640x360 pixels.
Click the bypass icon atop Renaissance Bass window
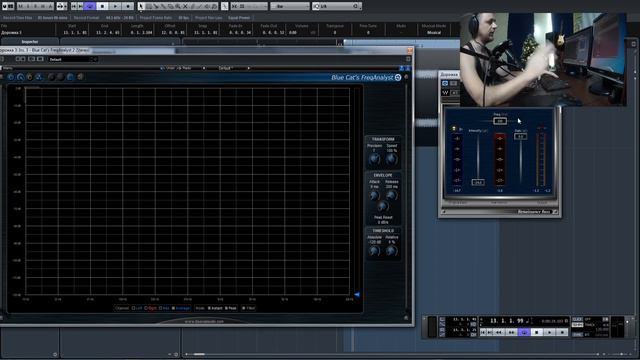(x=445, y=83)
